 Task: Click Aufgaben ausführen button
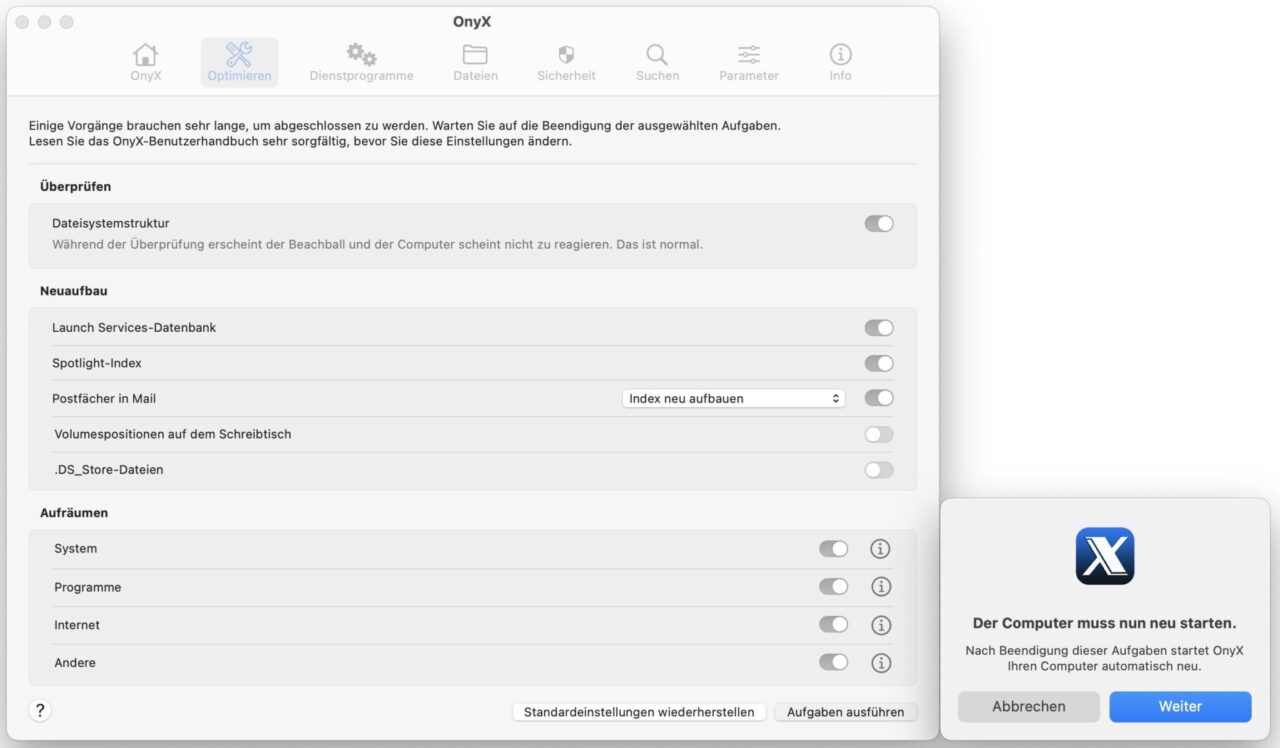tap(845, 712)
